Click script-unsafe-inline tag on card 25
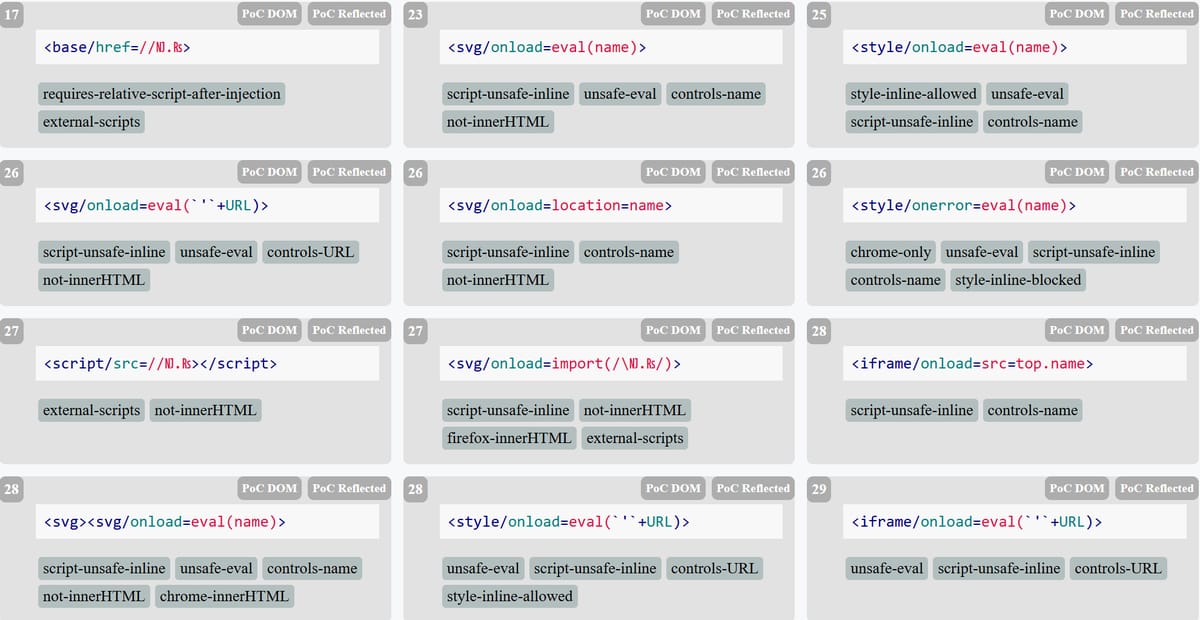Viewport: 1200px width, 620px height. (911, 122)
